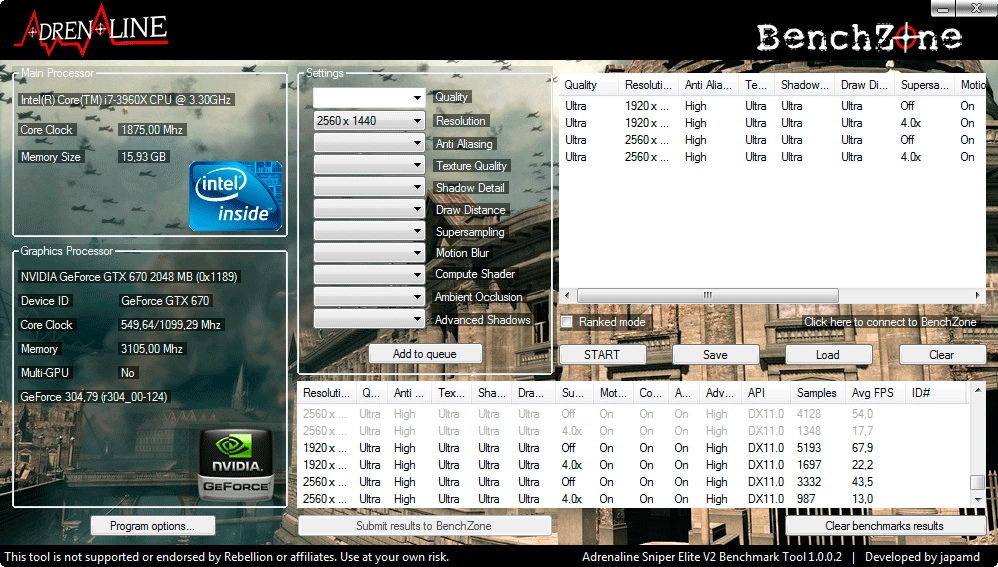The height and width of the screenshot is (567, 998).
Task: Open the Resolution dropdown showing 2560 x 1440
Action: pyautogui.click(x=369, y=120)
